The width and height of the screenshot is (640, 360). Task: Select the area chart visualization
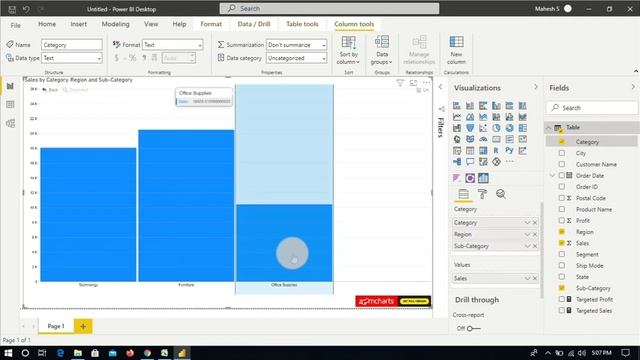click(470, 117)
